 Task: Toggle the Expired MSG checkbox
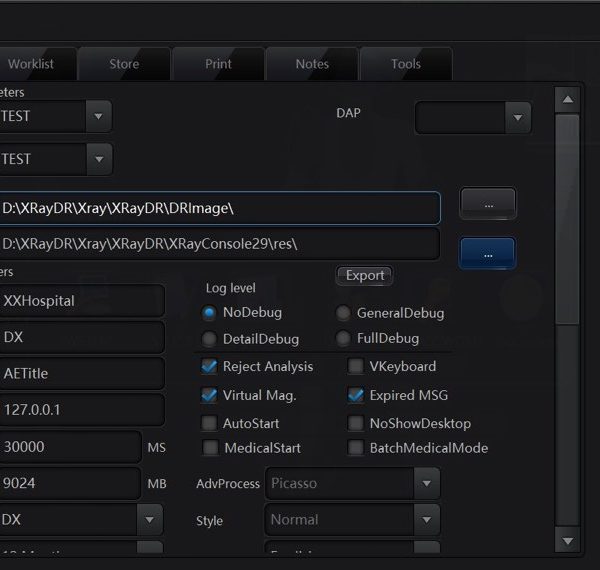click(x=355, y=395)
